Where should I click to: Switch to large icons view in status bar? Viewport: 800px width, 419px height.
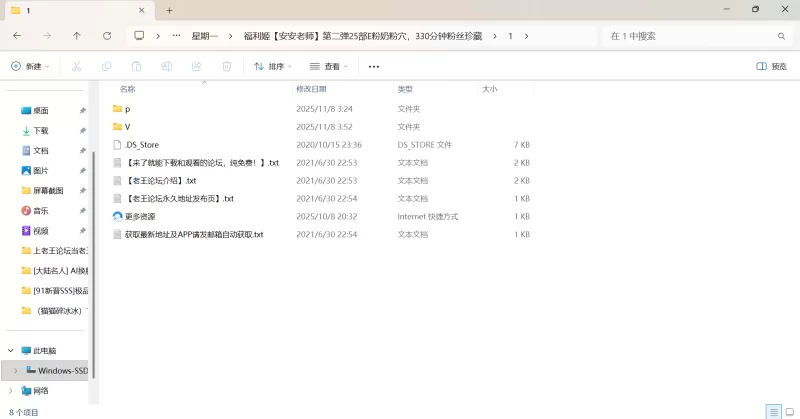click(x=788, y=412)
